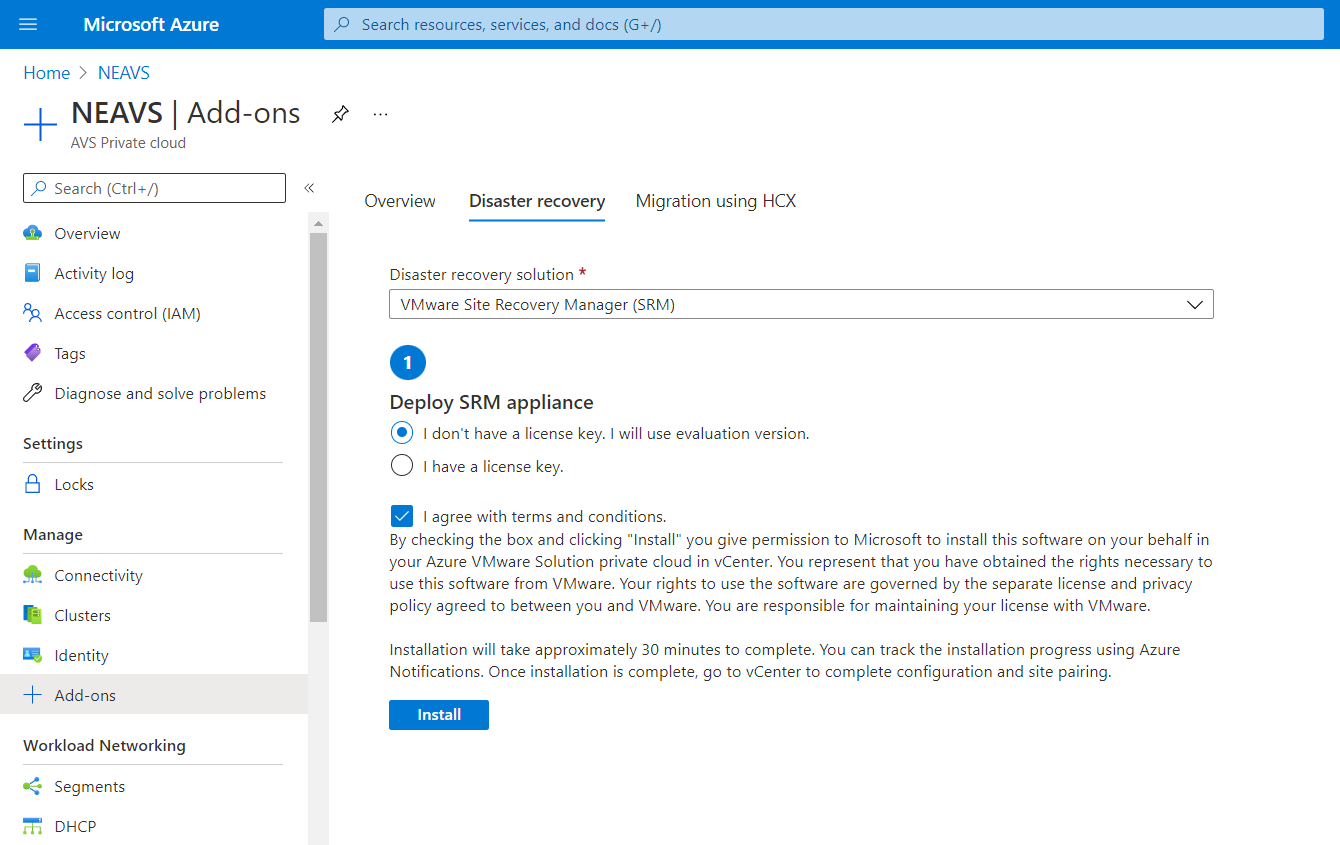Select 'I have a license key' radio
Viewport: 1340px width, 845px height.
point(401,465)
